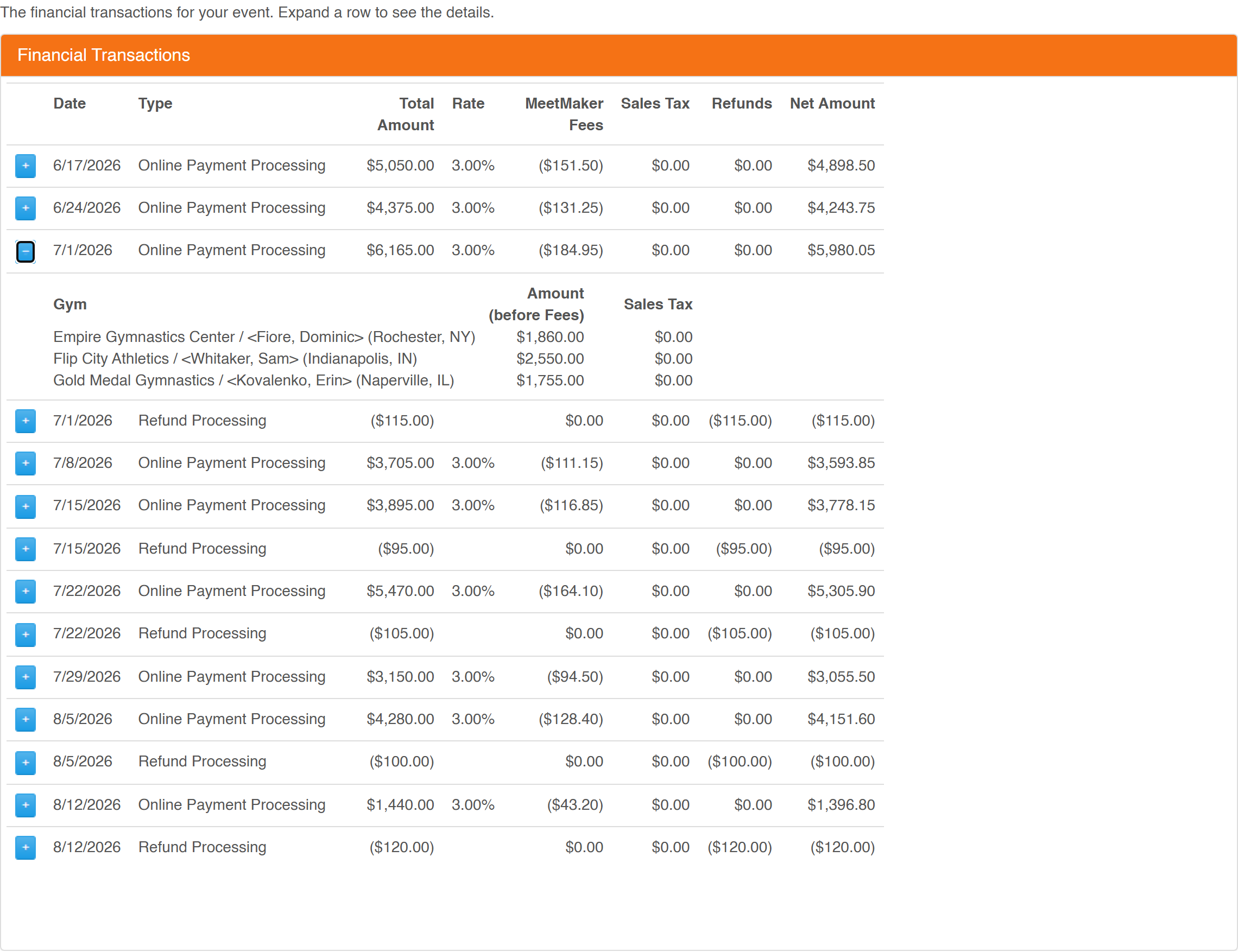Click the $3,150.00 total amount cell

(x=400, y=677)
